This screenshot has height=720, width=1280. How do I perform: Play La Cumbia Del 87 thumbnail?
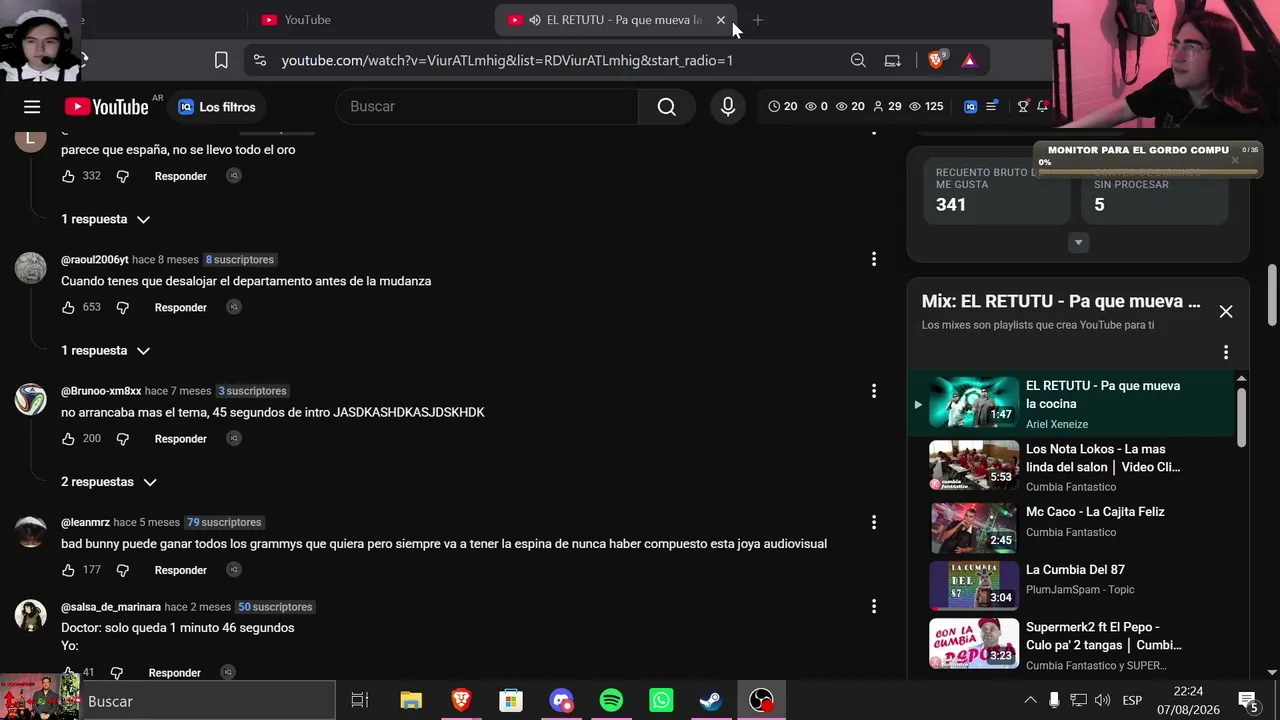pyautogui.click(x=974, y=585)
